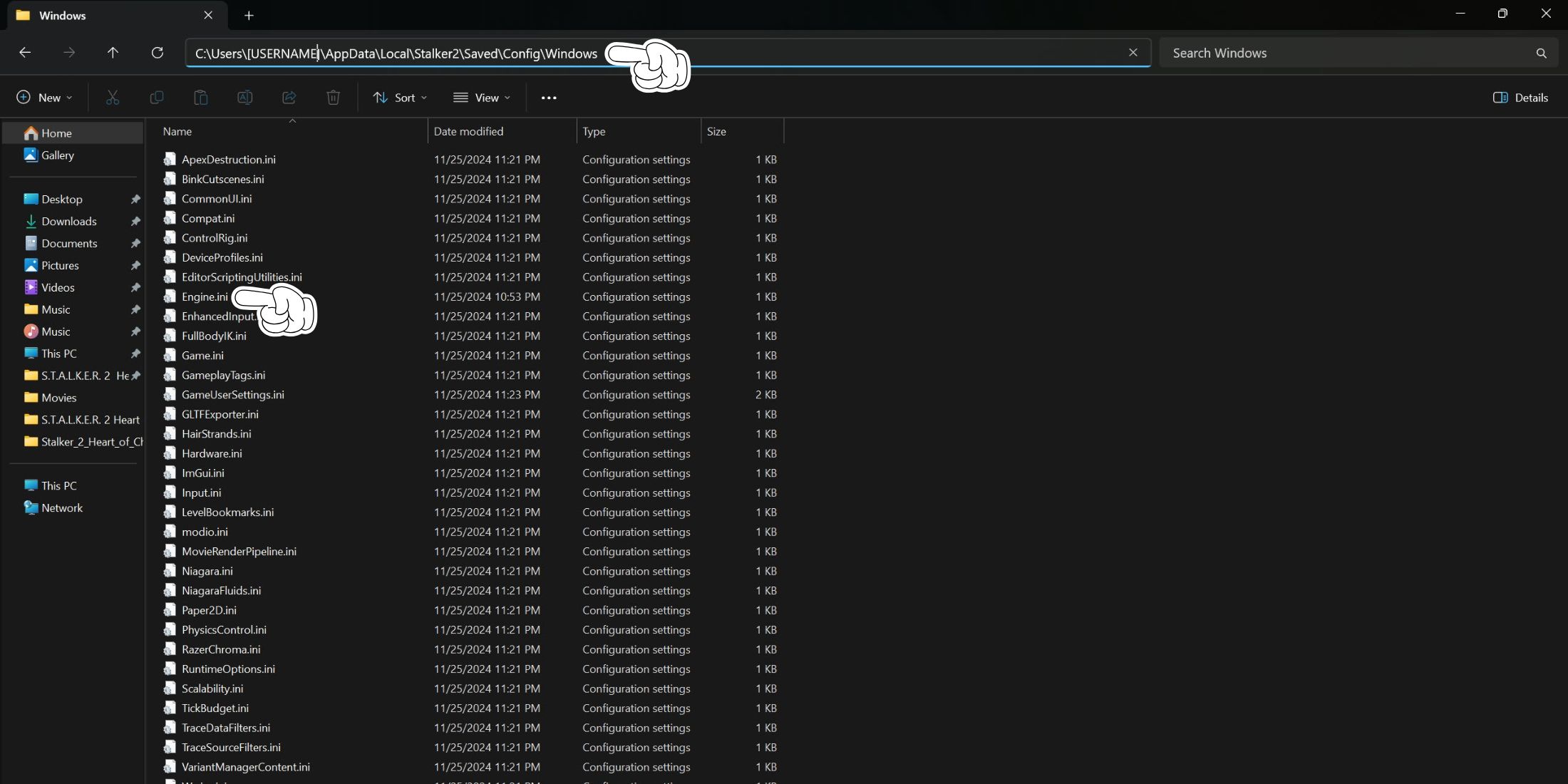Click the Rename icon in toolbar

click(x=244, y=98)
